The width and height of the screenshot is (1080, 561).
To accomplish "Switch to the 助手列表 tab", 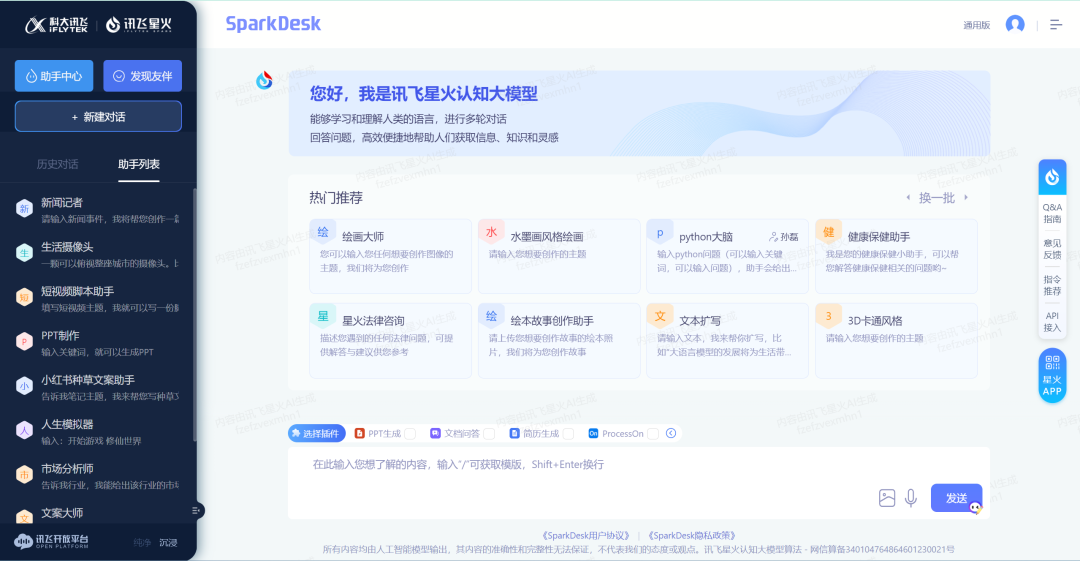I will pos(138,164).
